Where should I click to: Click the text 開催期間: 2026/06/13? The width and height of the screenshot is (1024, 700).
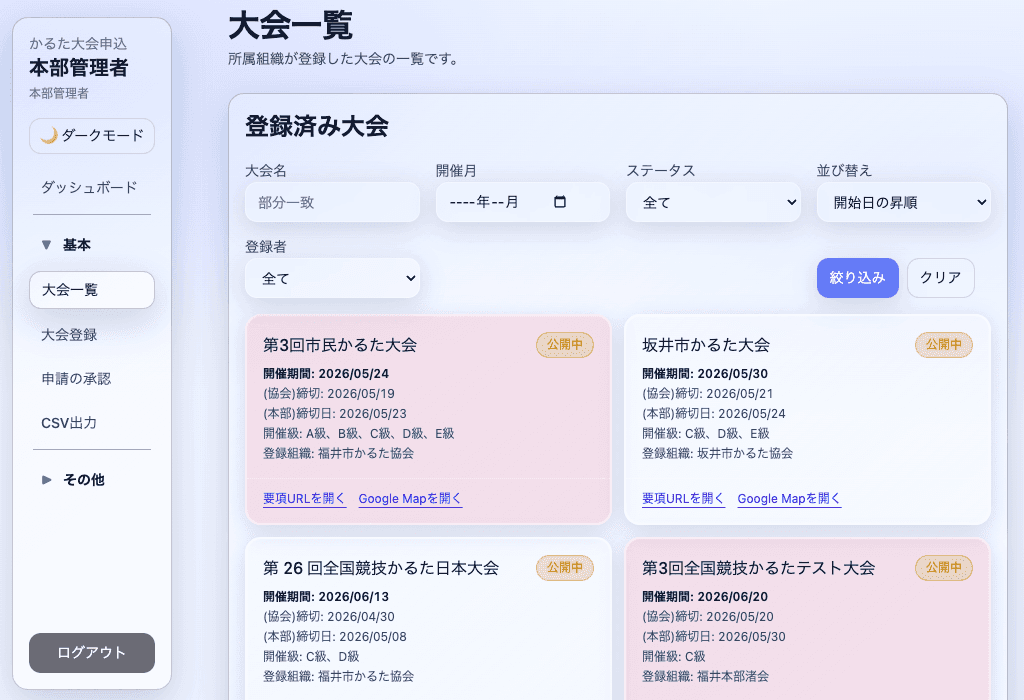tap(326, 597)
